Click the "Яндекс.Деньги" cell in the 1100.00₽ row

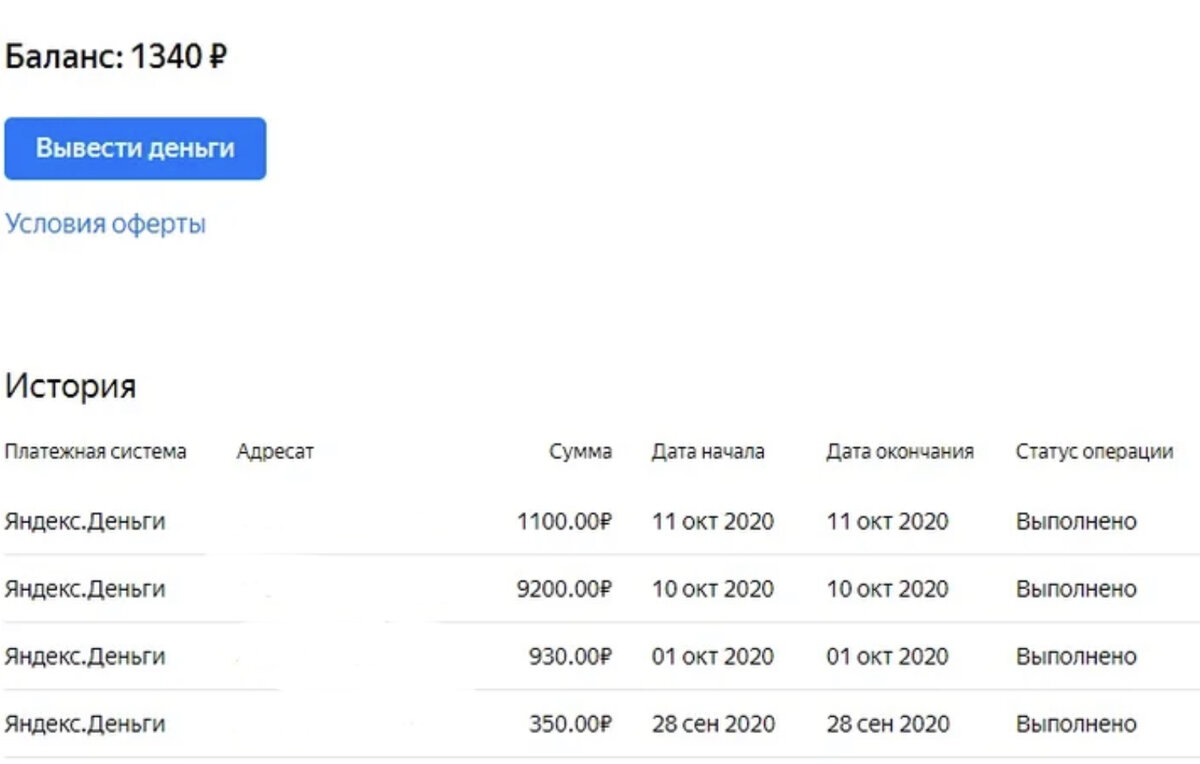[x=84, y=521]
